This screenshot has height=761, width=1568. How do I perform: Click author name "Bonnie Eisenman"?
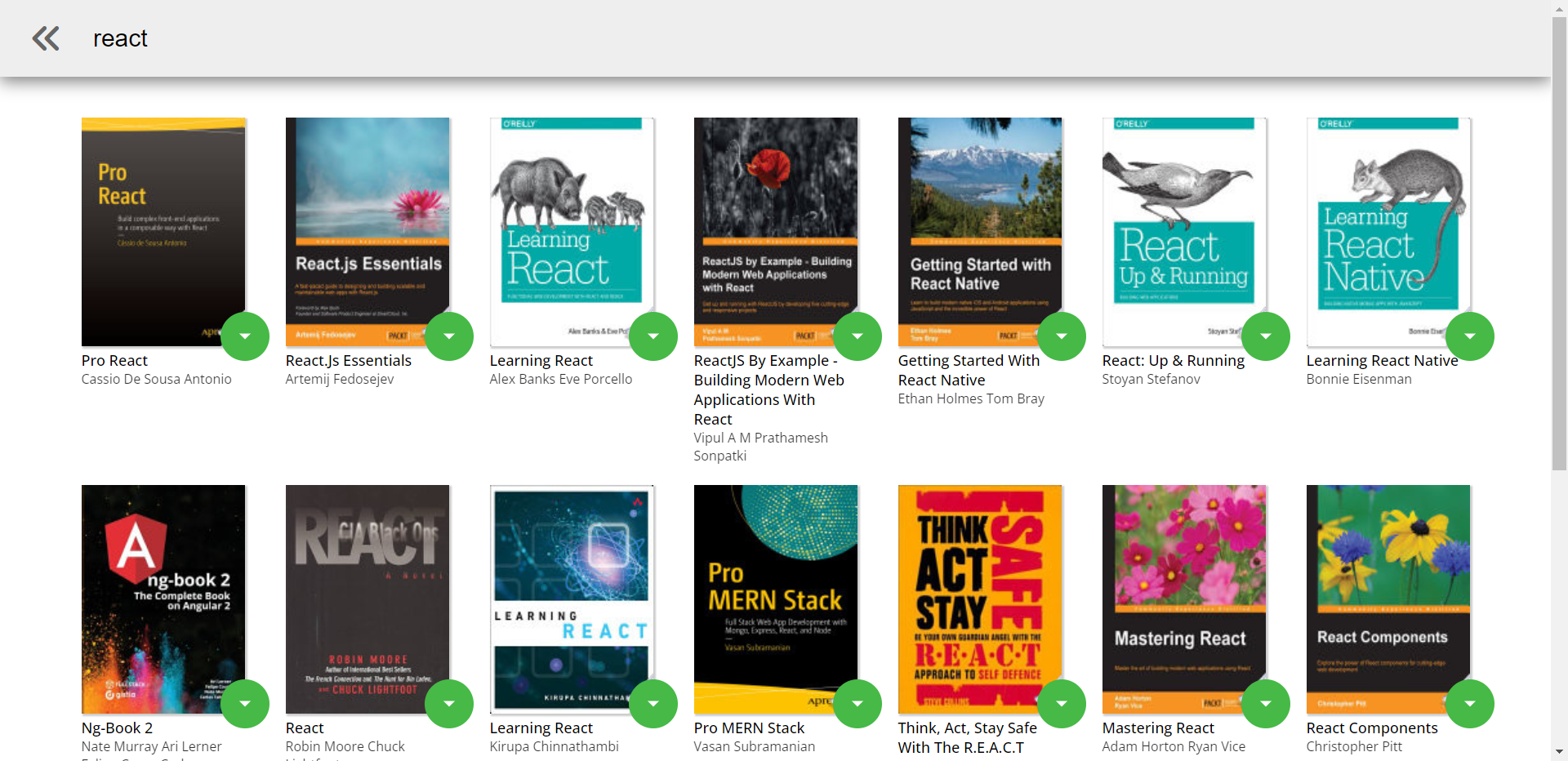(x=1359, y=379)
